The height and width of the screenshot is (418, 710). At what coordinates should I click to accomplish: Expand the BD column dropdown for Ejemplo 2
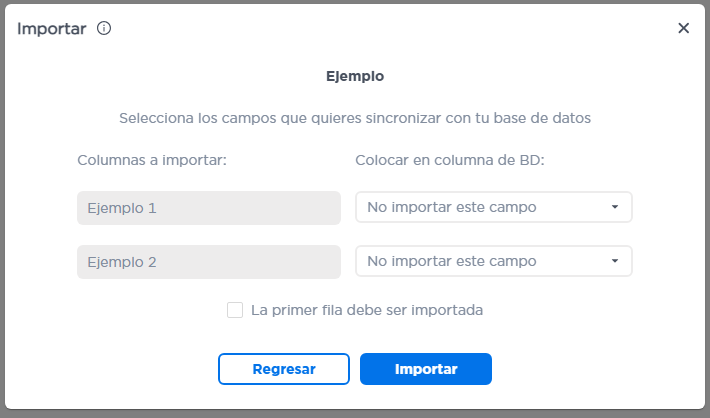click(494, 262)
